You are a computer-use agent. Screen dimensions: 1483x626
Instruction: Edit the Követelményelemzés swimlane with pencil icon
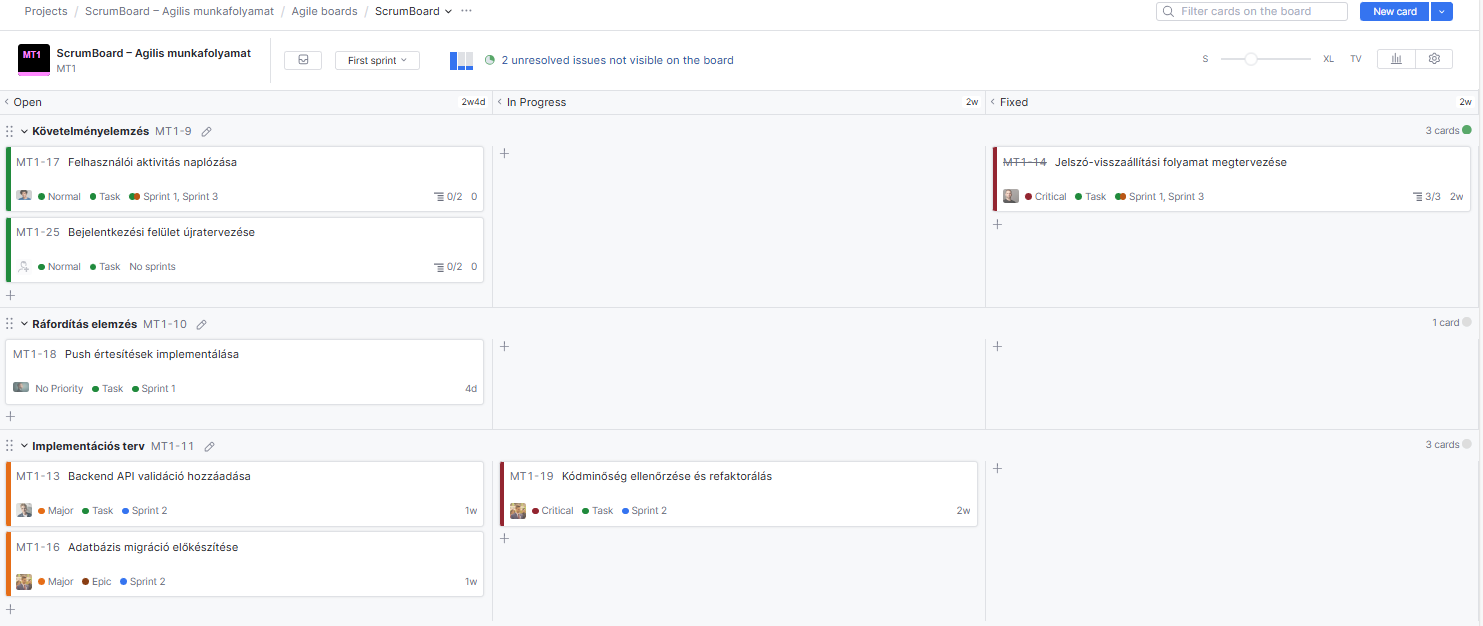[x=207, y=131]
